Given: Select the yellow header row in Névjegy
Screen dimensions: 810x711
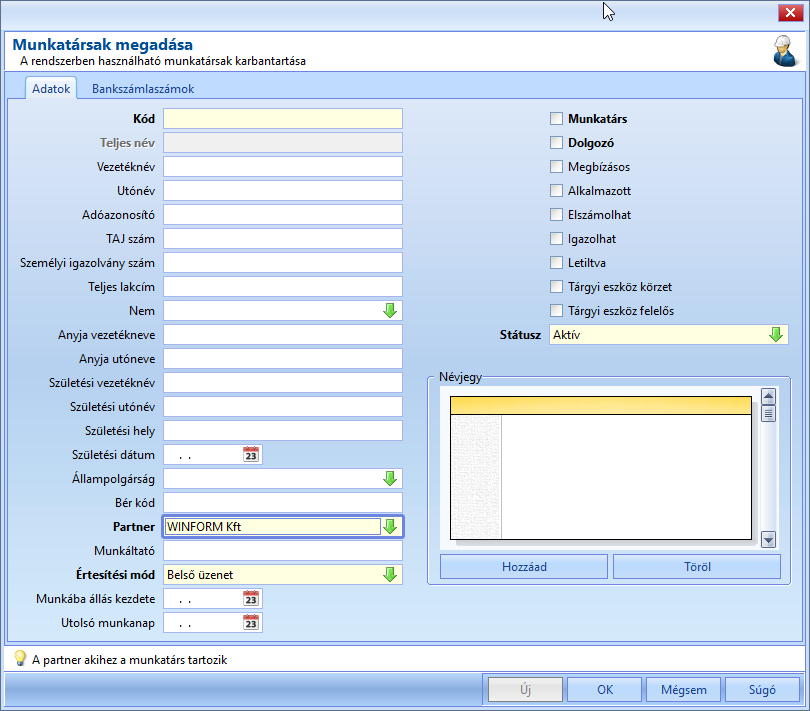Looking at the screenshot, I should point(601,405).
